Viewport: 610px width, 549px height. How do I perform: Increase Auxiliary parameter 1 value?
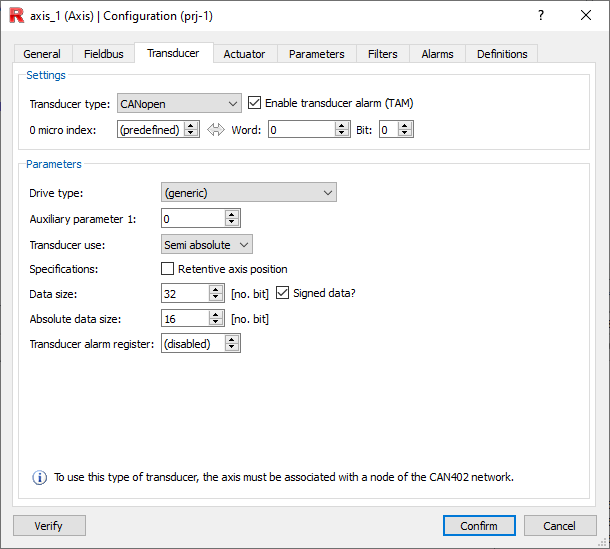(232, 214)
